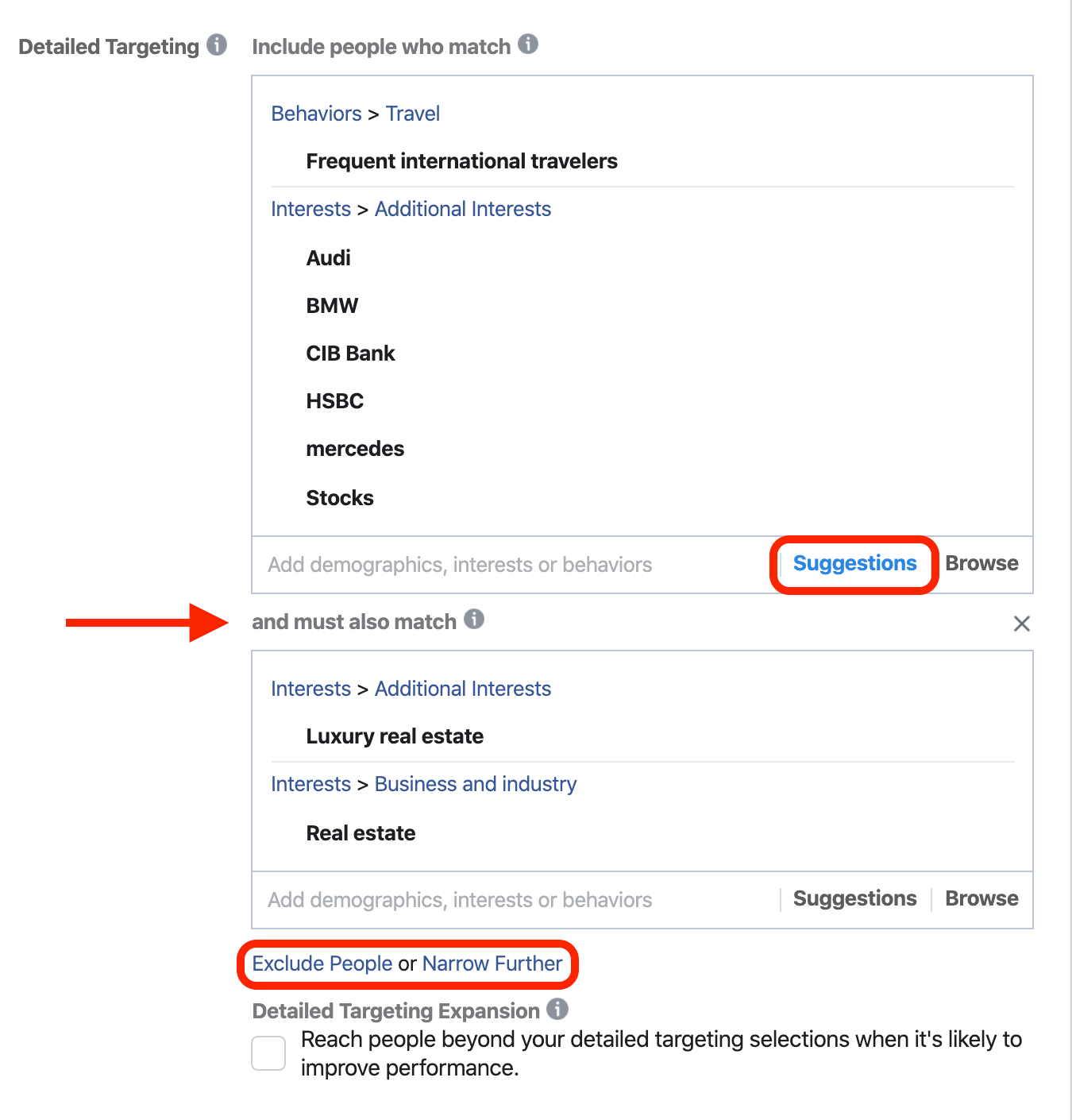Click info icon beside and must also match
Screen dimensions: 1072x1120
474,619
